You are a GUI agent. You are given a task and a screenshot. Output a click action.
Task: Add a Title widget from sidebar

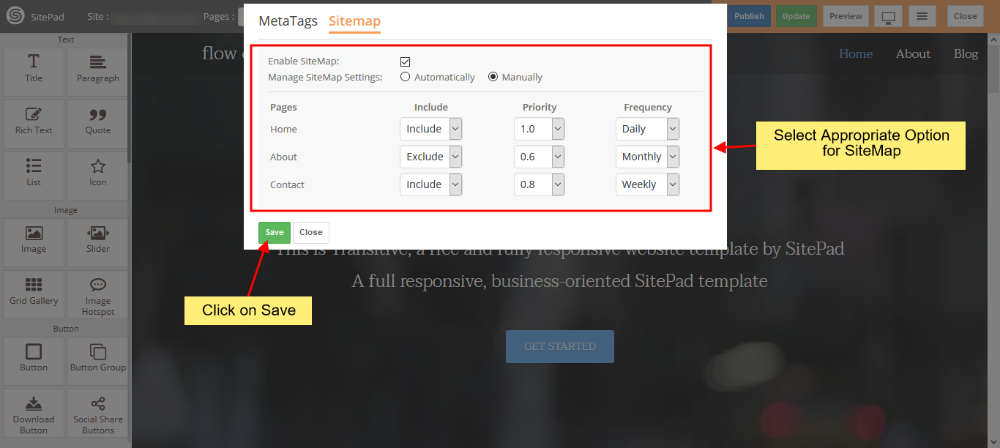coord(33,71)
